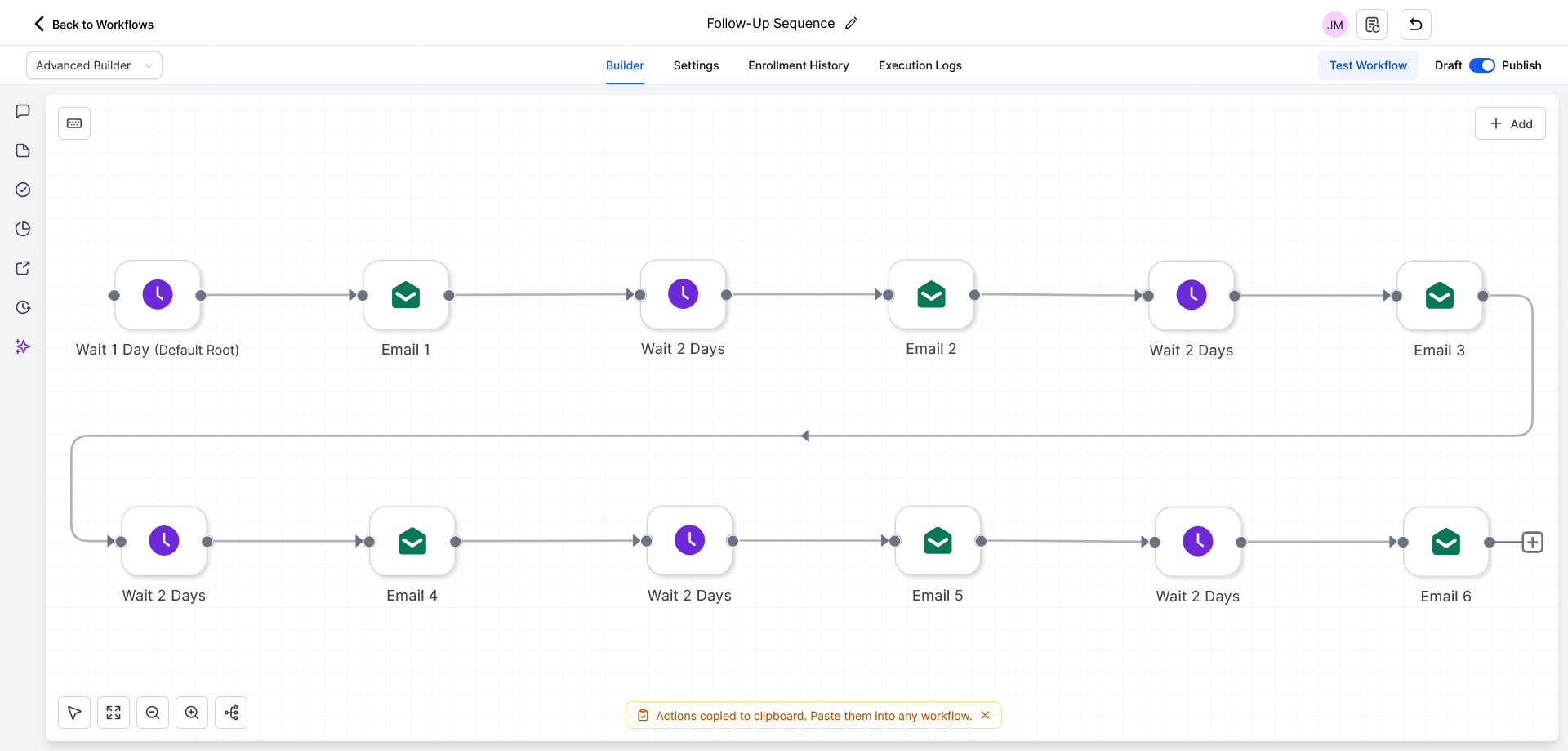Open the Advanced Builder dropdown
Screen dimensions: 1568x751
click(94, 65)
